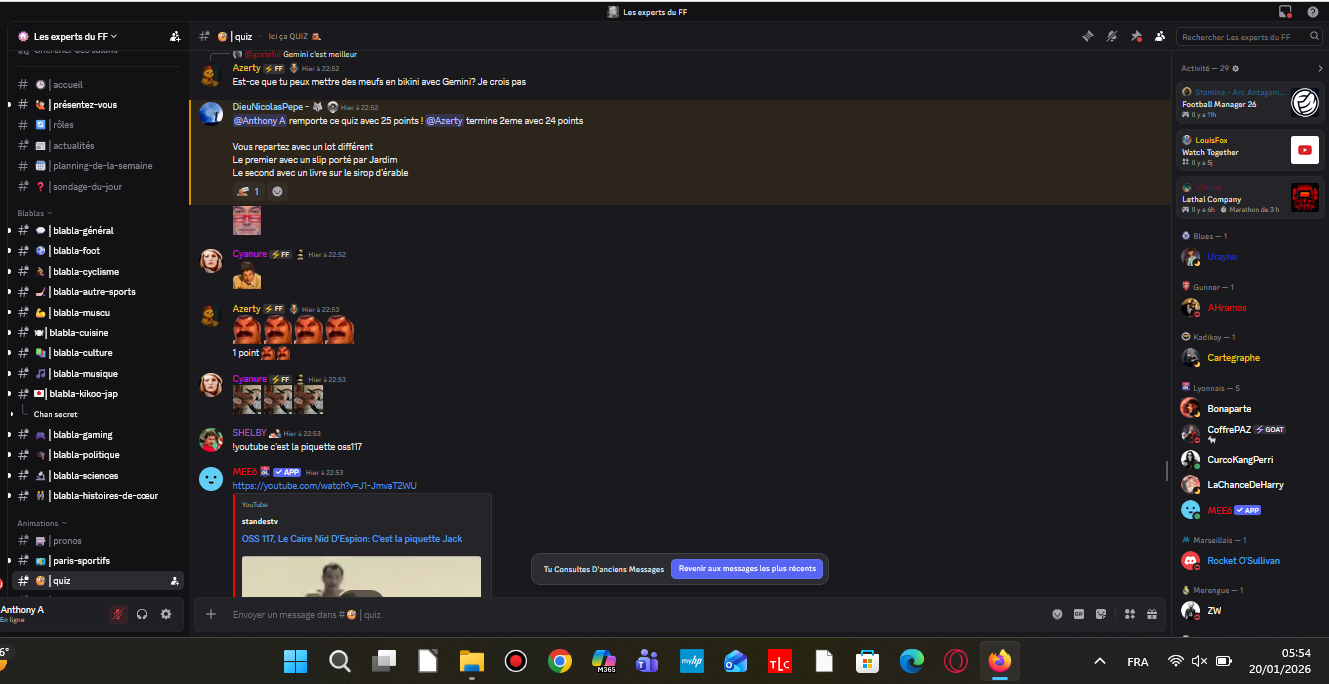Click Revenir aux messages les plus récents
This screenshot has height=684, width=1329.
[x=747, y=569]
